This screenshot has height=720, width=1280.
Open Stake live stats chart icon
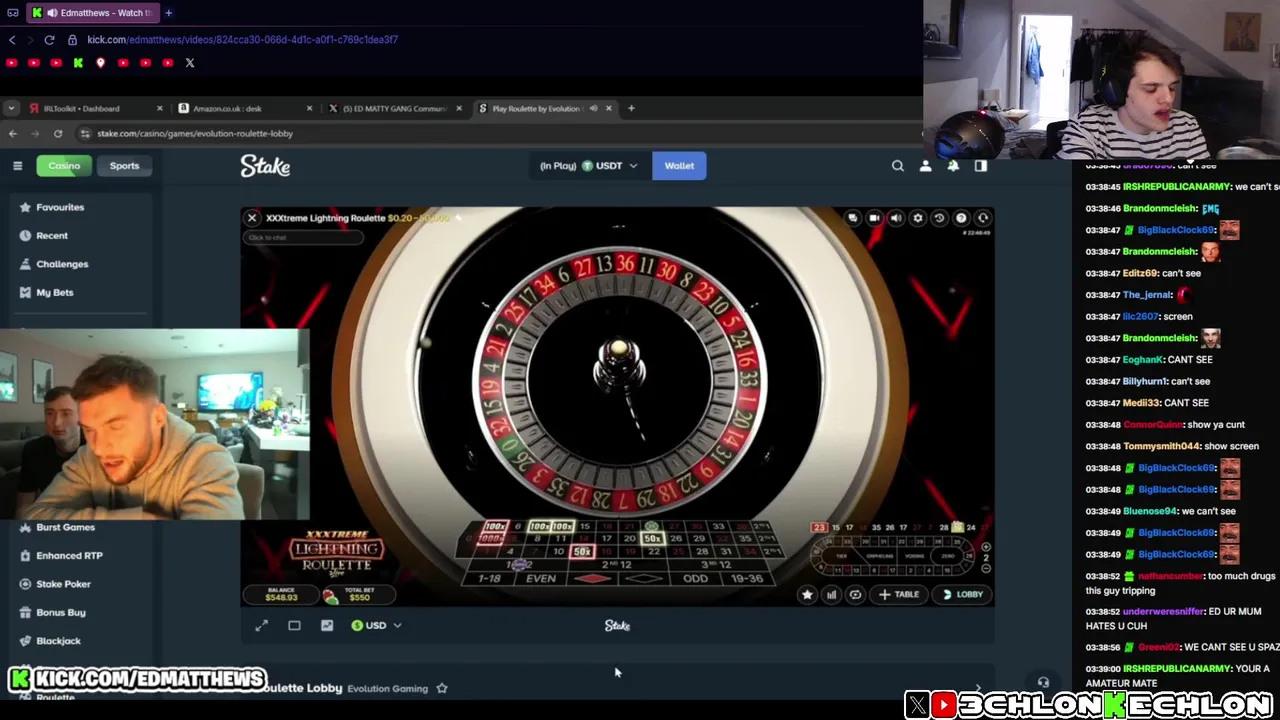327,626
